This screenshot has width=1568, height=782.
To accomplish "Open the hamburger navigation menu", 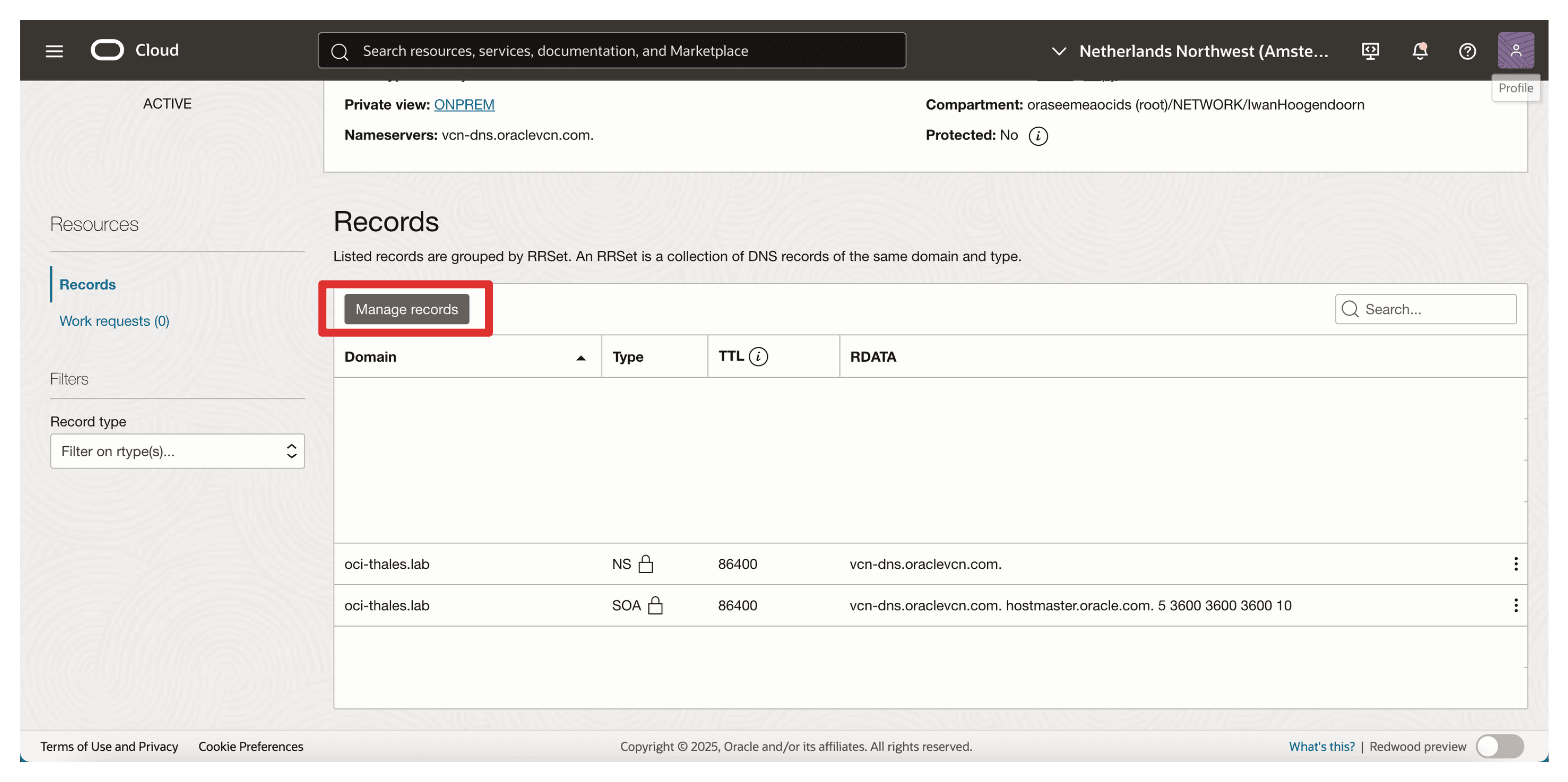I will [54, 51].
